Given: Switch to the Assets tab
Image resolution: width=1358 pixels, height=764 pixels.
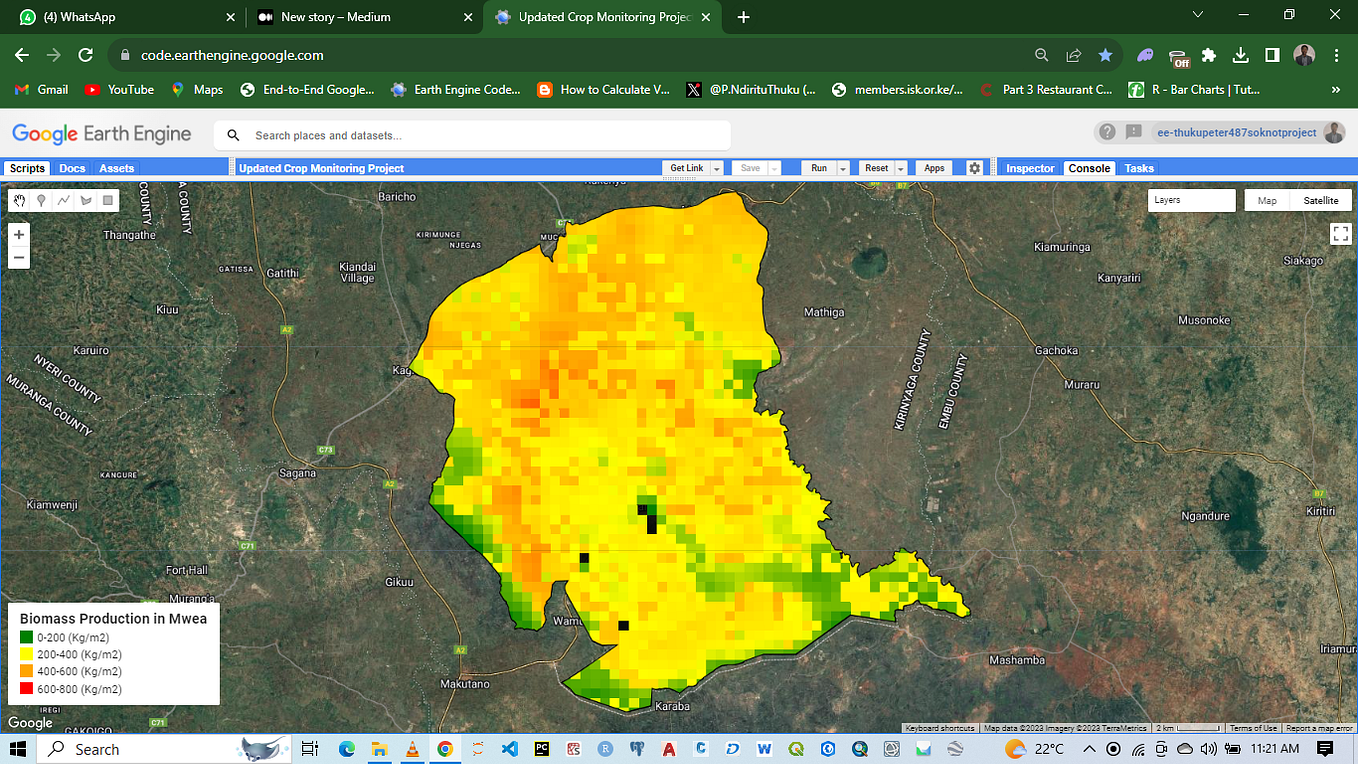Looking at the screenshot, I should coord(116,168).
